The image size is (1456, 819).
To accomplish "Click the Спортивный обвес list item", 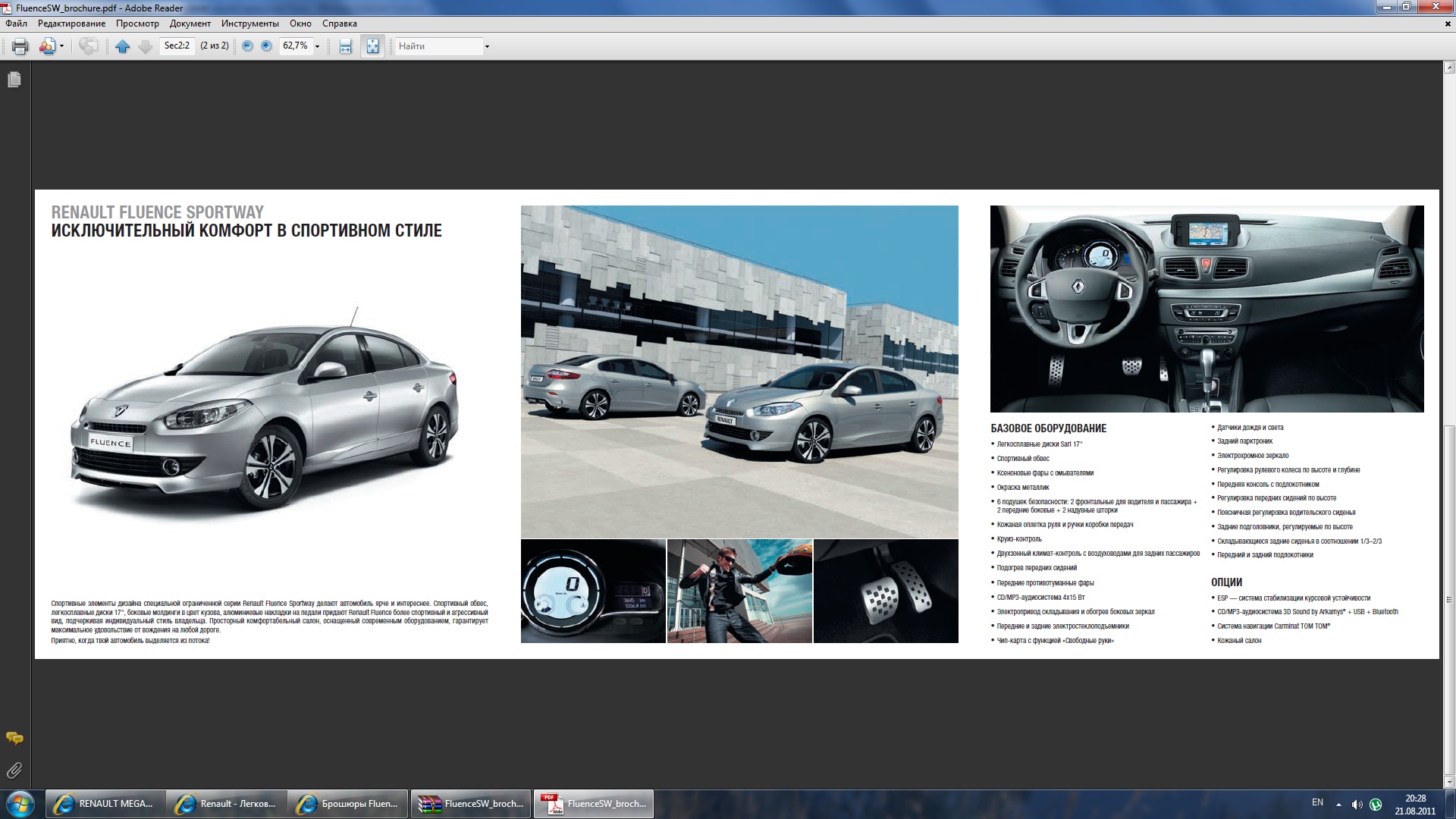I will click(1023, 459).
